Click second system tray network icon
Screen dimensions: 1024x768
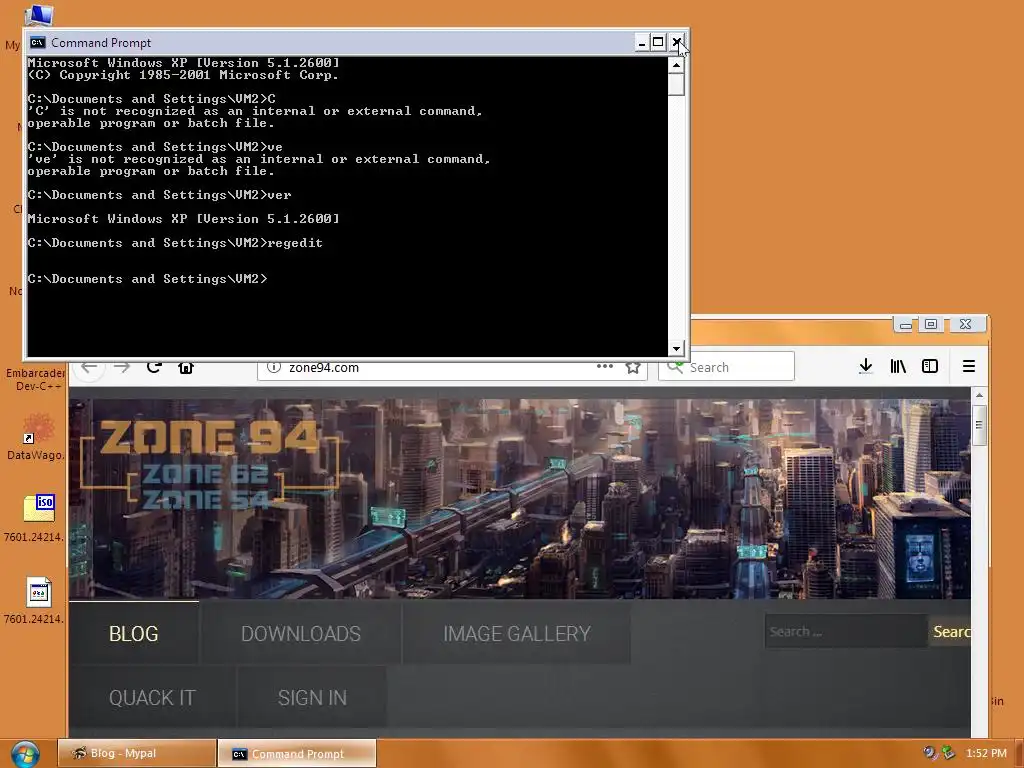pos(948,753)
